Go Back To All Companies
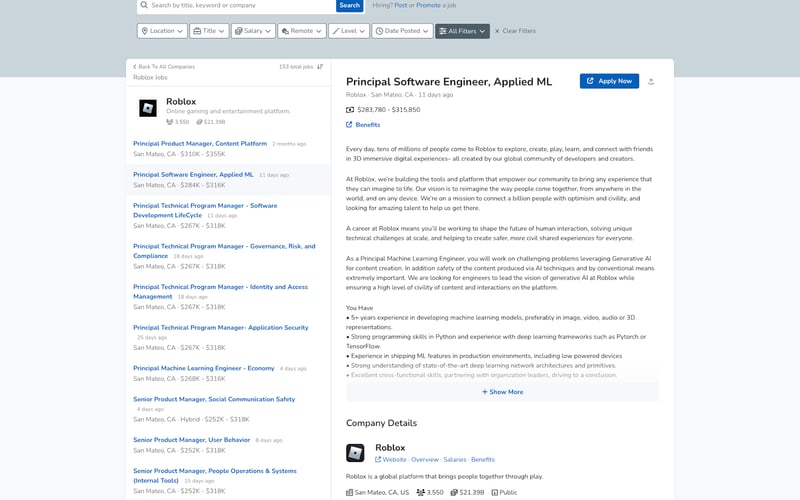 pos(164,67)
